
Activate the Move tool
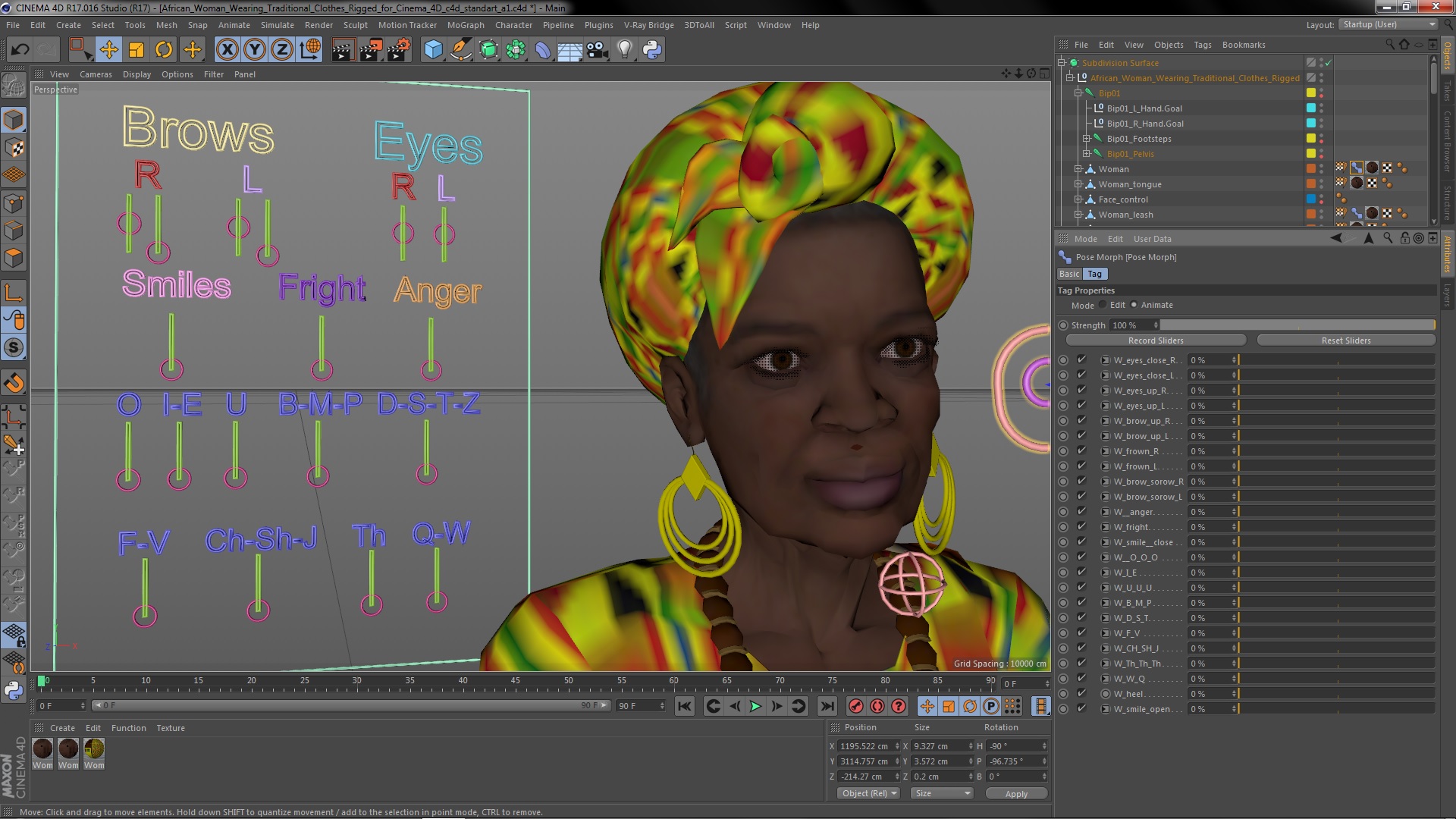tap(108, 50)
